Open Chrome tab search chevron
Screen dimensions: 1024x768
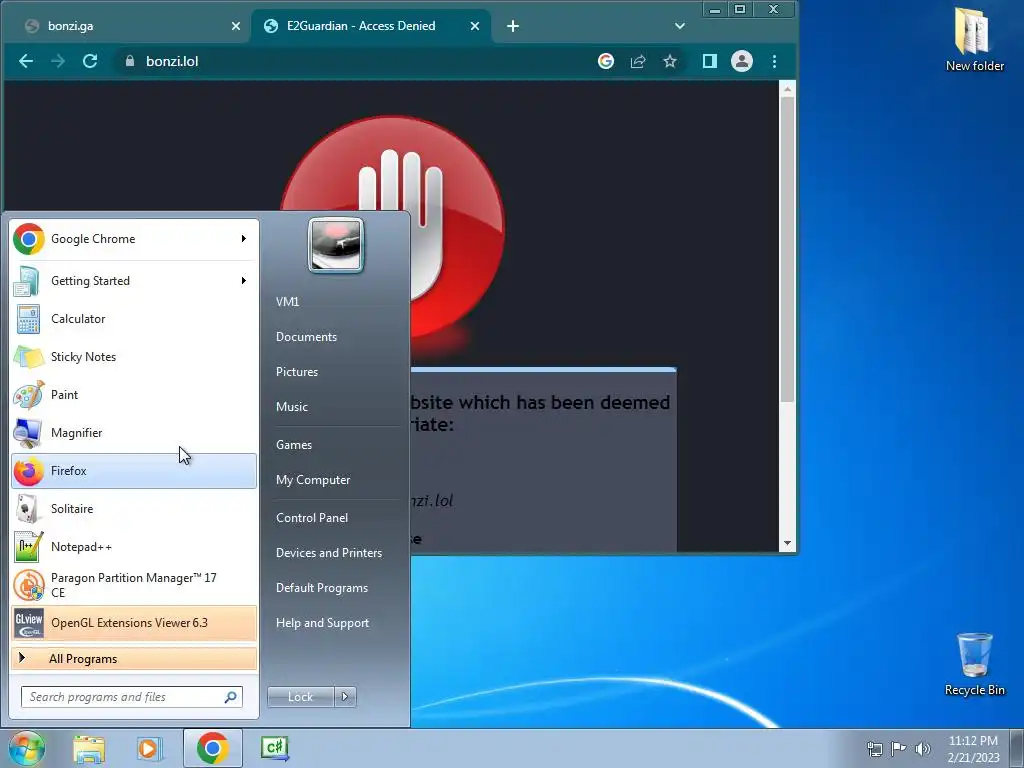(680, 26)
